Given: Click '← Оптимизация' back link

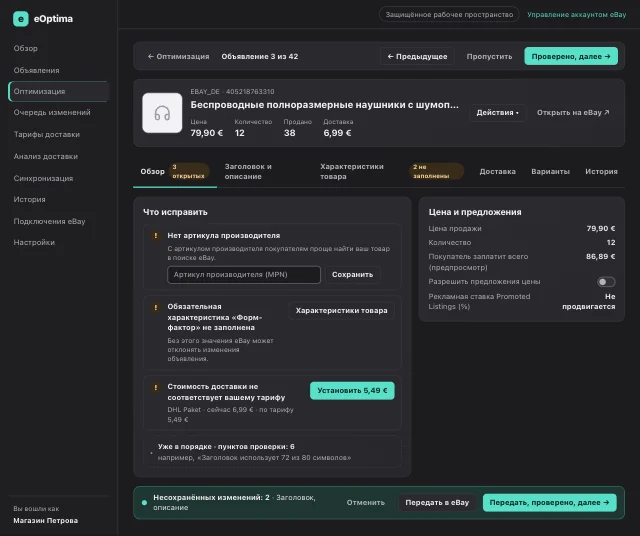Looking at the screenshot, I should [178, 56].
